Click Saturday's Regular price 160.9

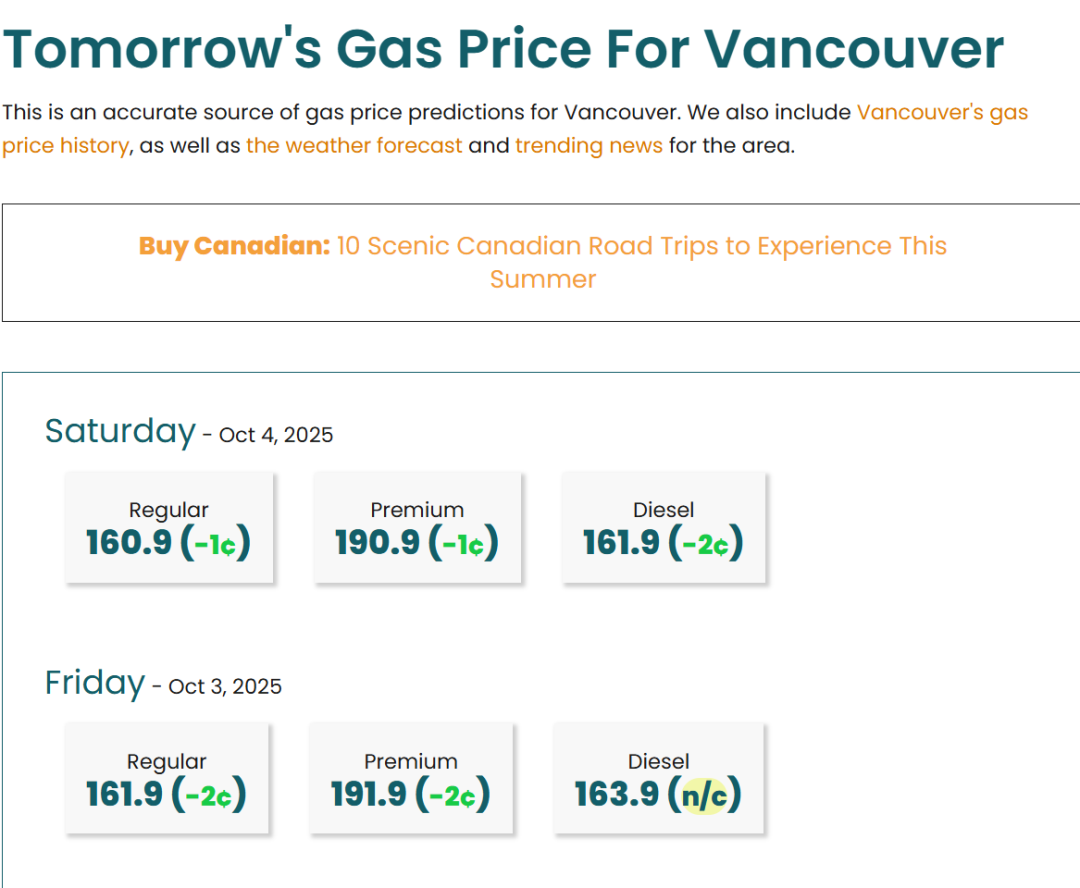129,543
